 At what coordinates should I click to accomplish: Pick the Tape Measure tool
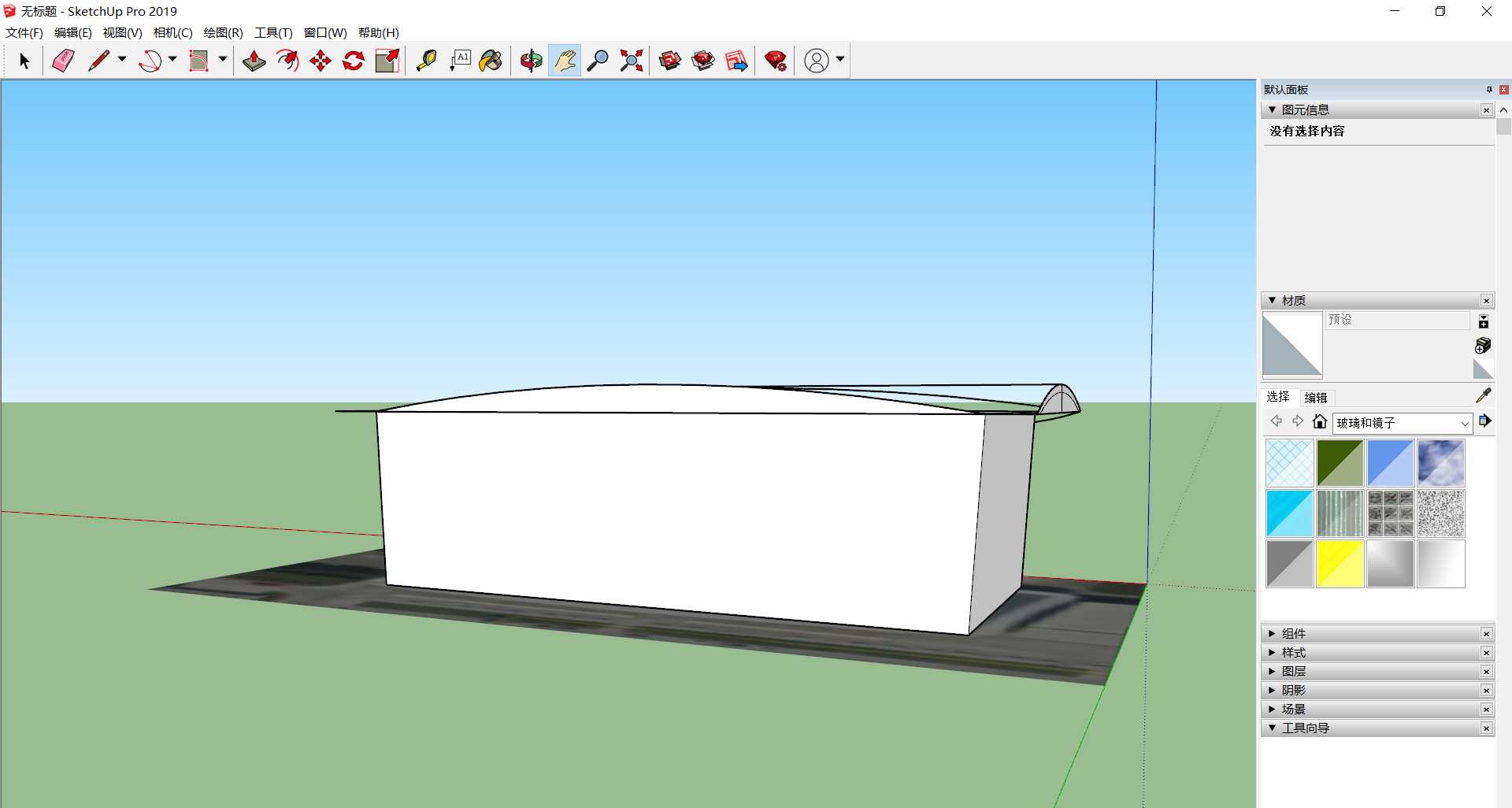coord(426,61)
